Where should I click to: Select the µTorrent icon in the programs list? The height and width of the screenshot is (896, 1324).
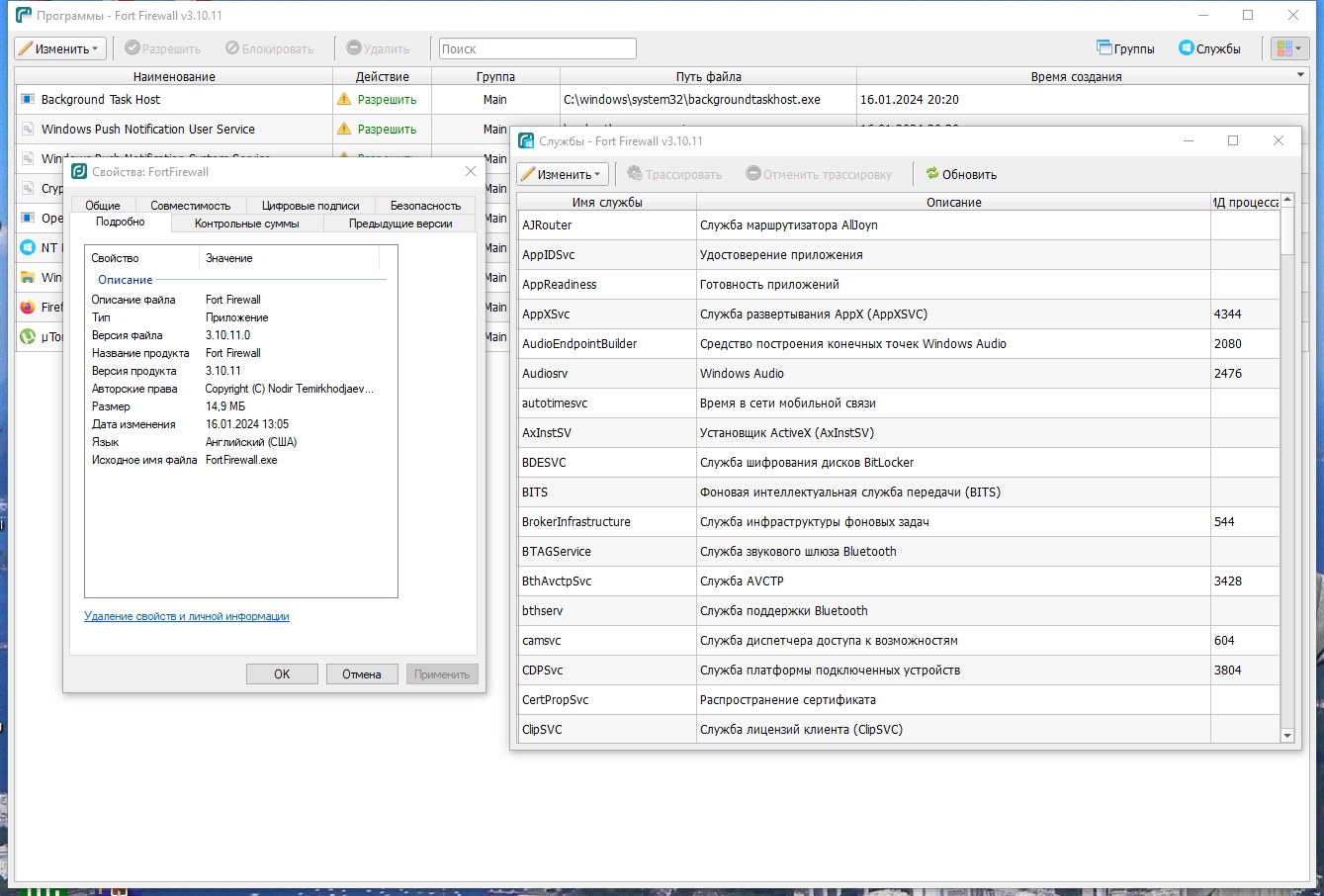[x=28, y=336]
